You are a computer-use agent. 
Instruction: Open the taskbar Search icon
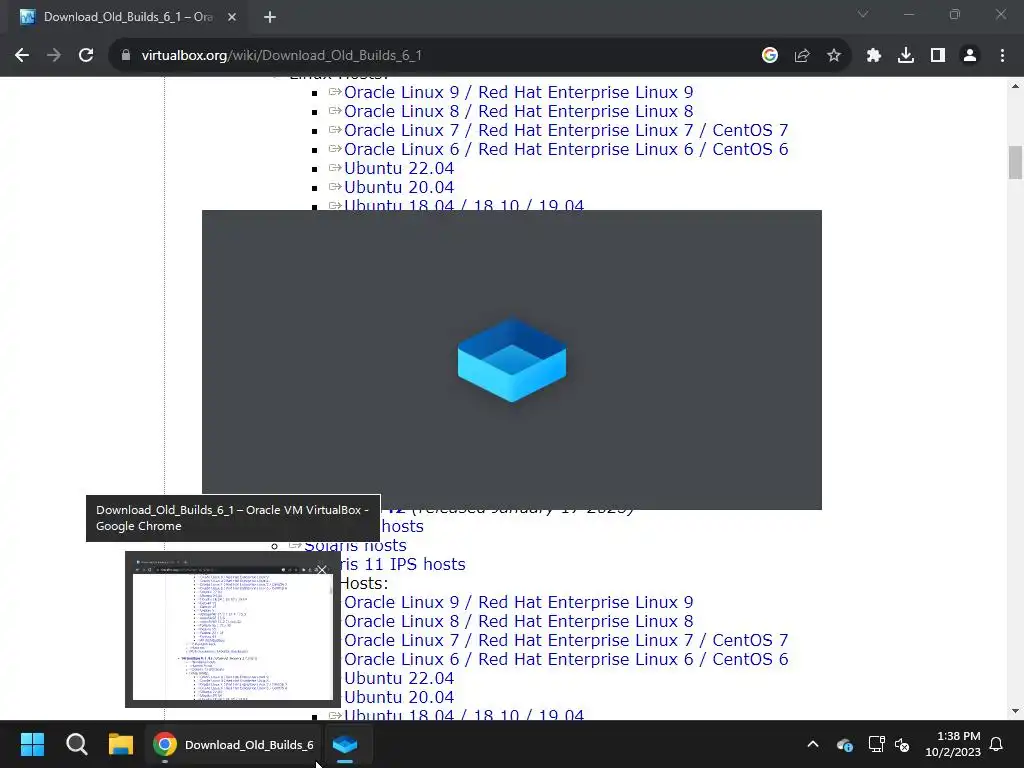point(76,744)
